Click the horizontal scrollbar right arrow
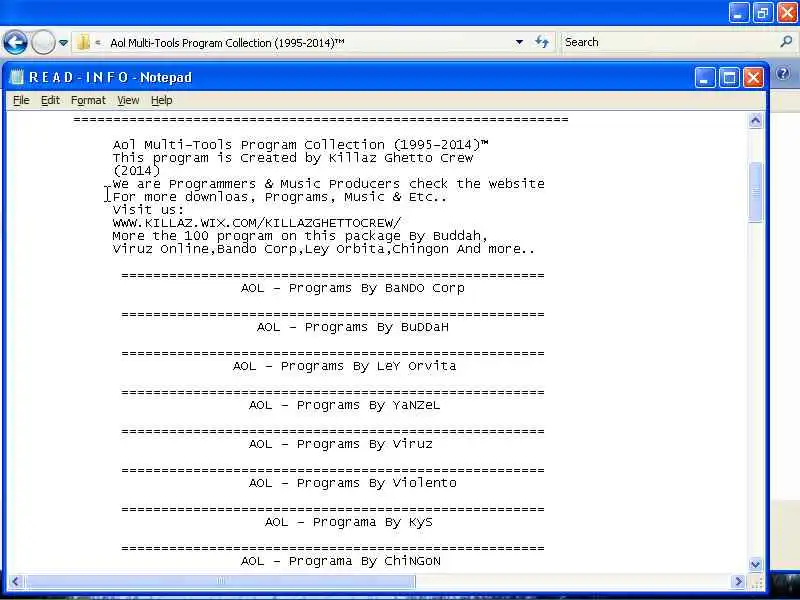800x600 pixels. (738, 582)
